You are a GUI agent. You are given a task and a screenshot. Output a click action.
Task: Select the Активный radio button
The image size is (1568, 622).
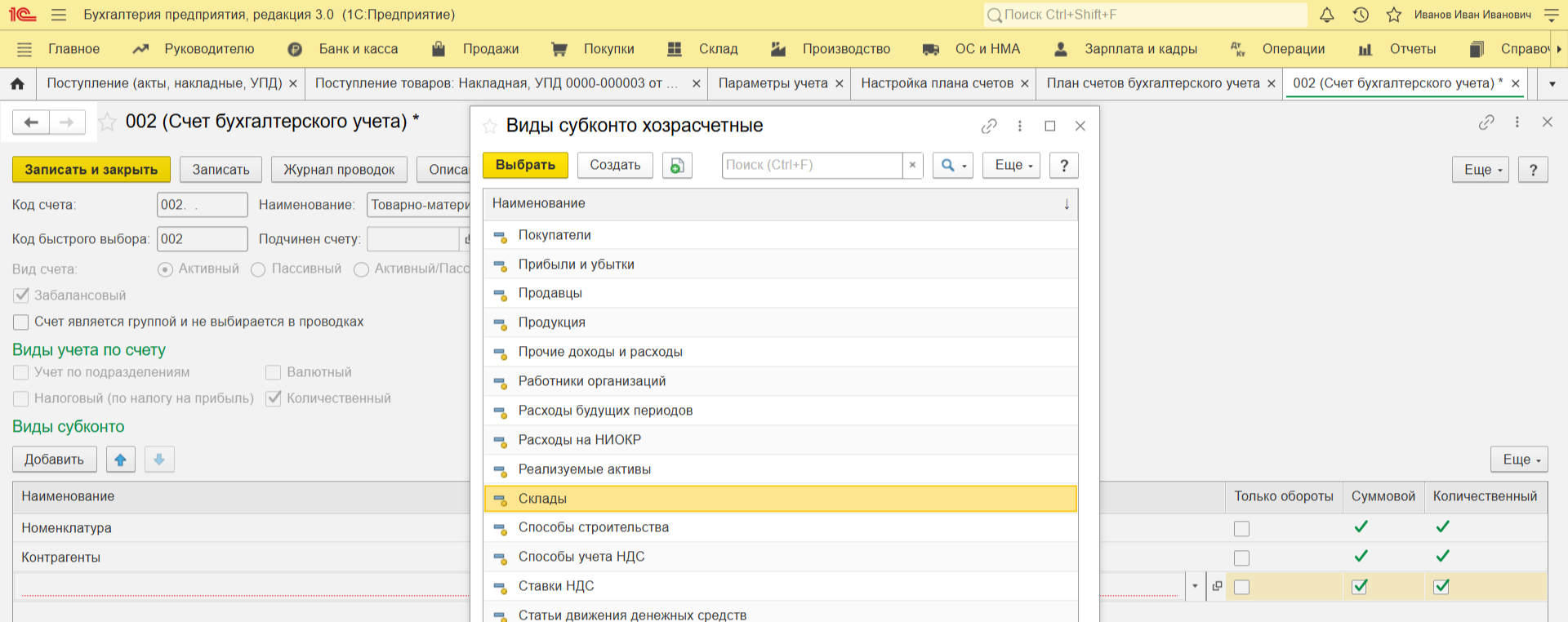coord(165,269)
